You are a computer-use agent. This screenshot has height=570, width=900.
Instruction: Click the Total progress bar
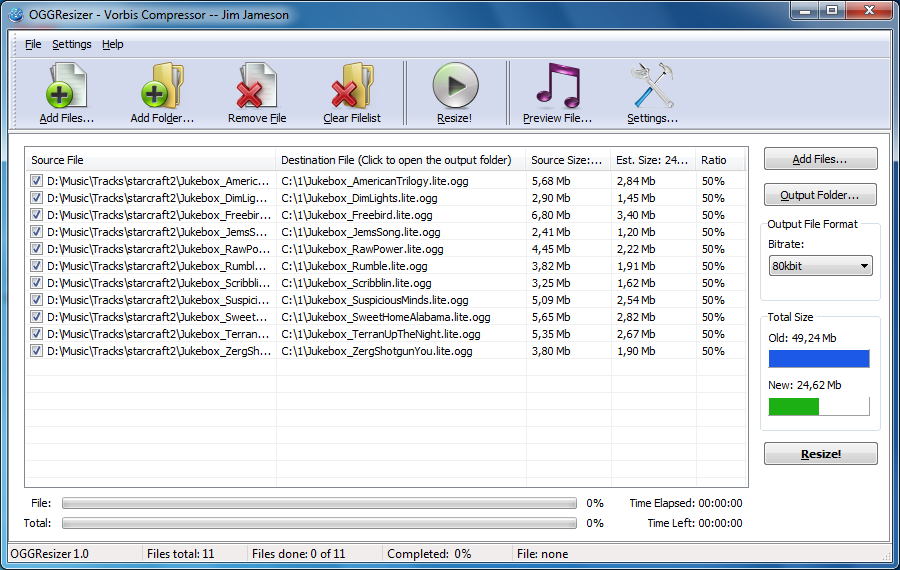pos(319,523)
